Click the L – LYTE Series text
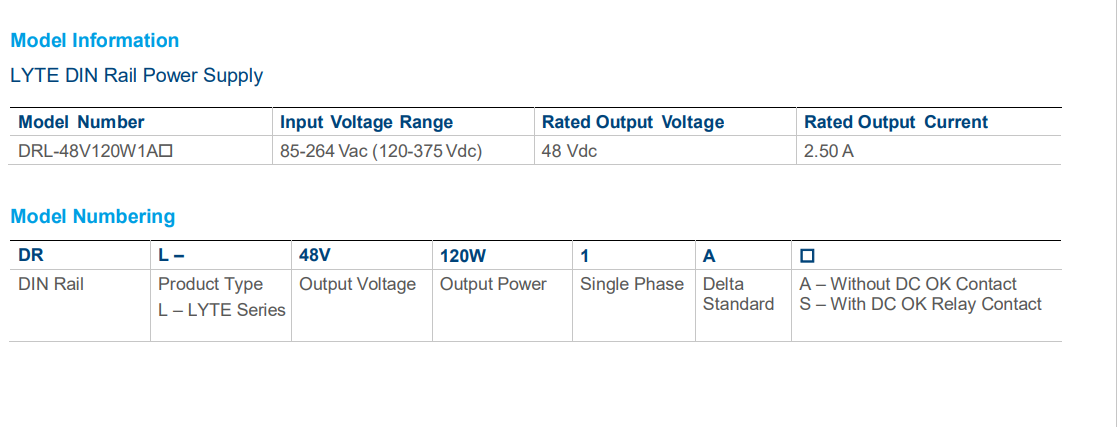 [222, 310]
